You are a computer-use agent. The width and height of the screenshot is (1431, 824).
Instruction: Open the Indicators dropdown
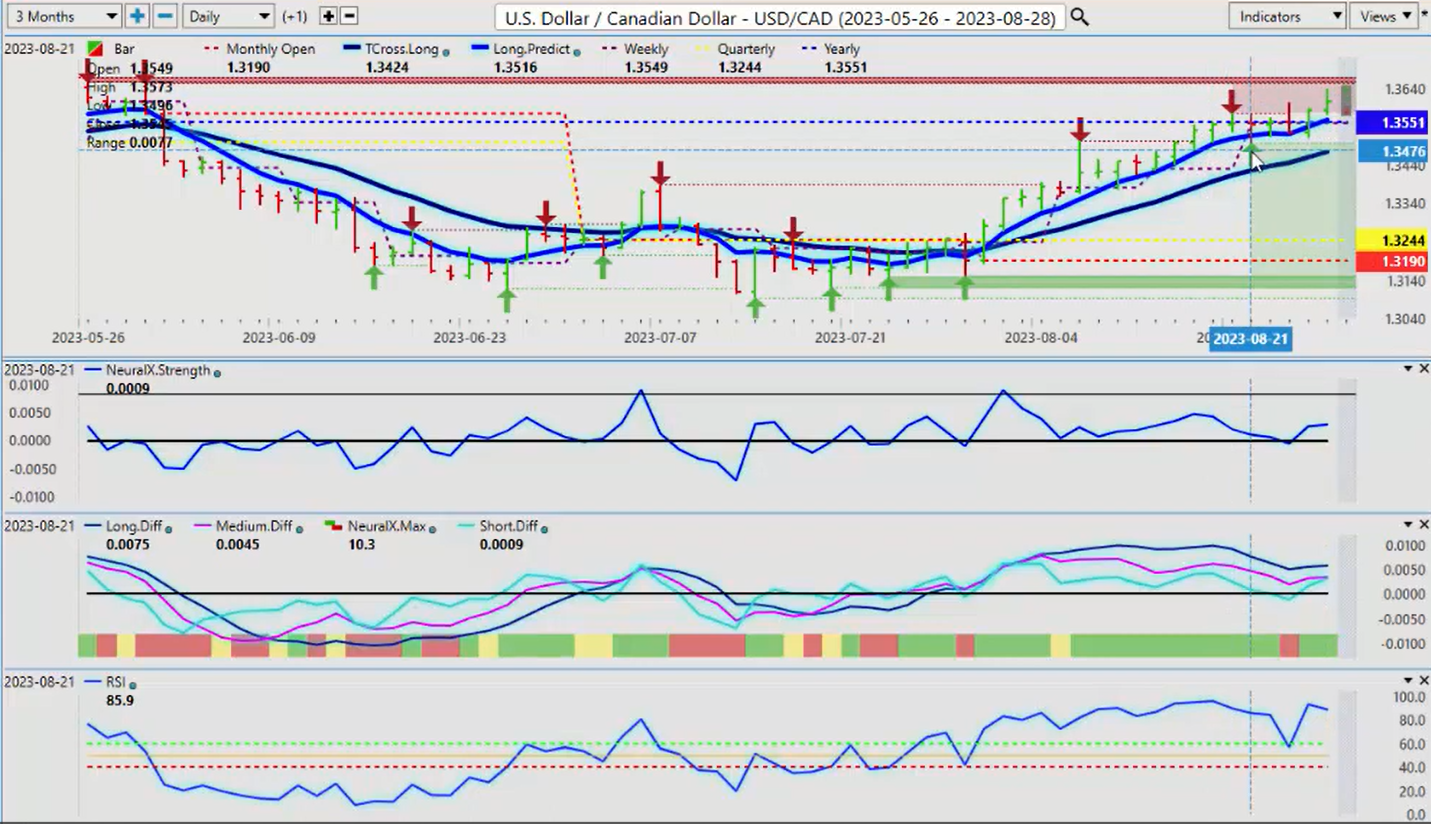[1287, 16]
